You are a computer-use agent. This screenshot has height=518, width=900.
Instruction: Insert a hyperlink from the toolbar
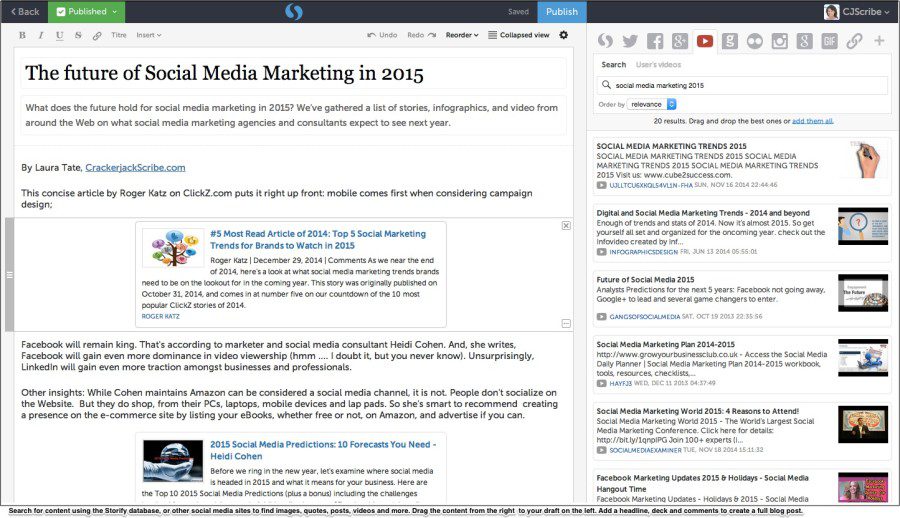(97, 35)
